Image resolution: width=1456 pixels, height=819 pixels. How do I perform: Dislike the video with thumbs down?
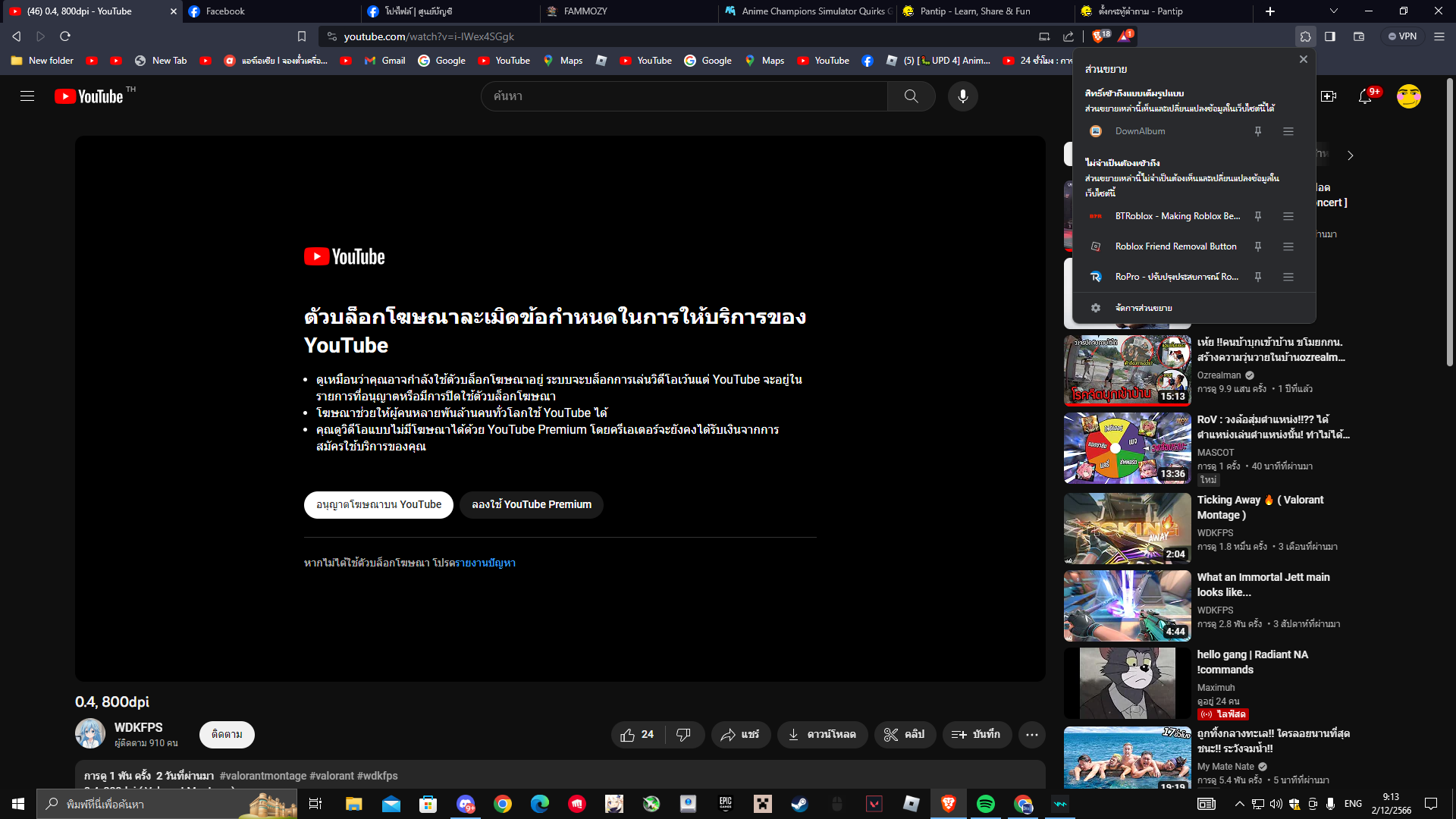(x=683, y=735)
